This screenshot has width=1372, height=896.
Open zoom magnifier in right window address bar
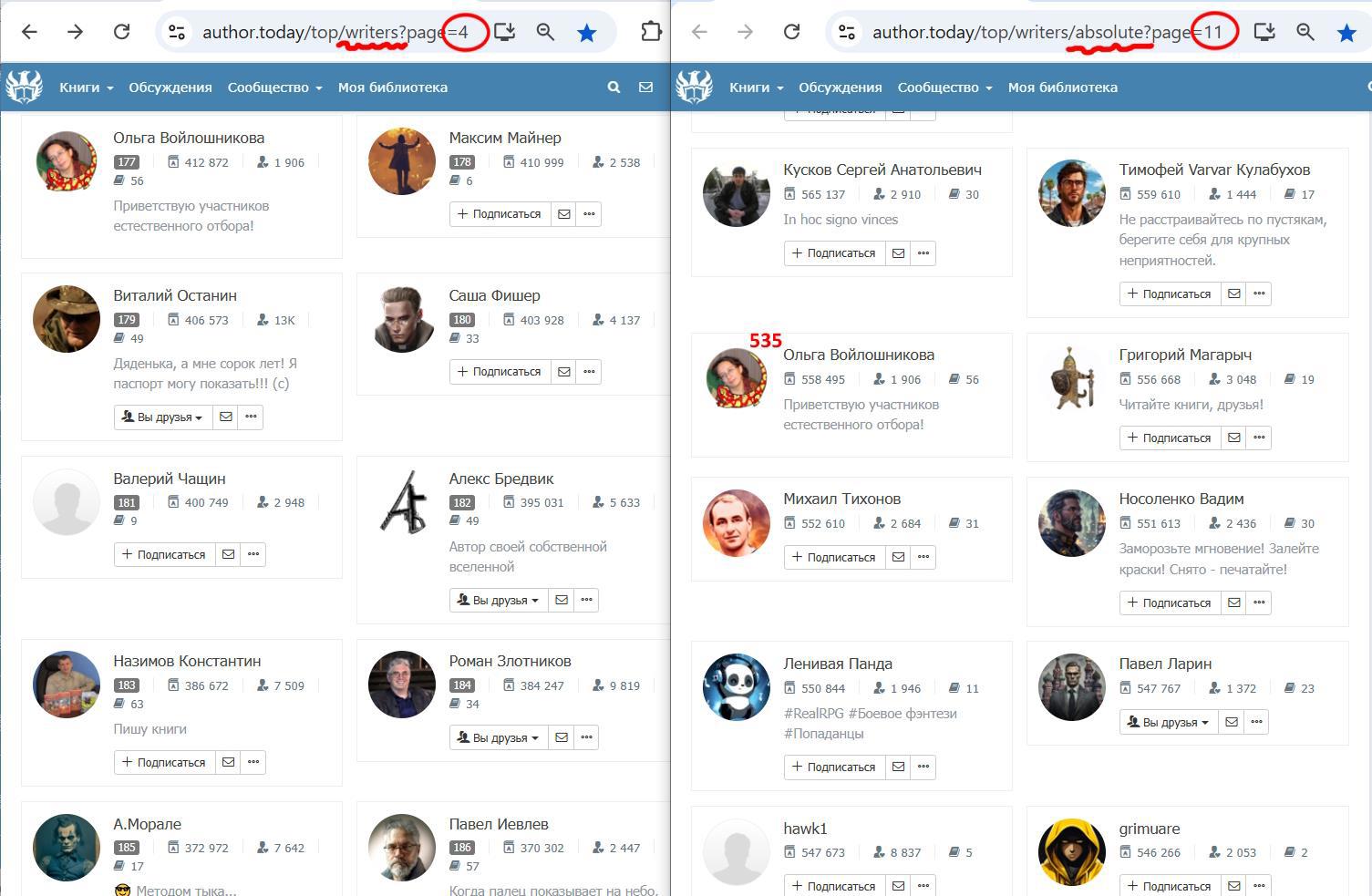pos(1305,32)
